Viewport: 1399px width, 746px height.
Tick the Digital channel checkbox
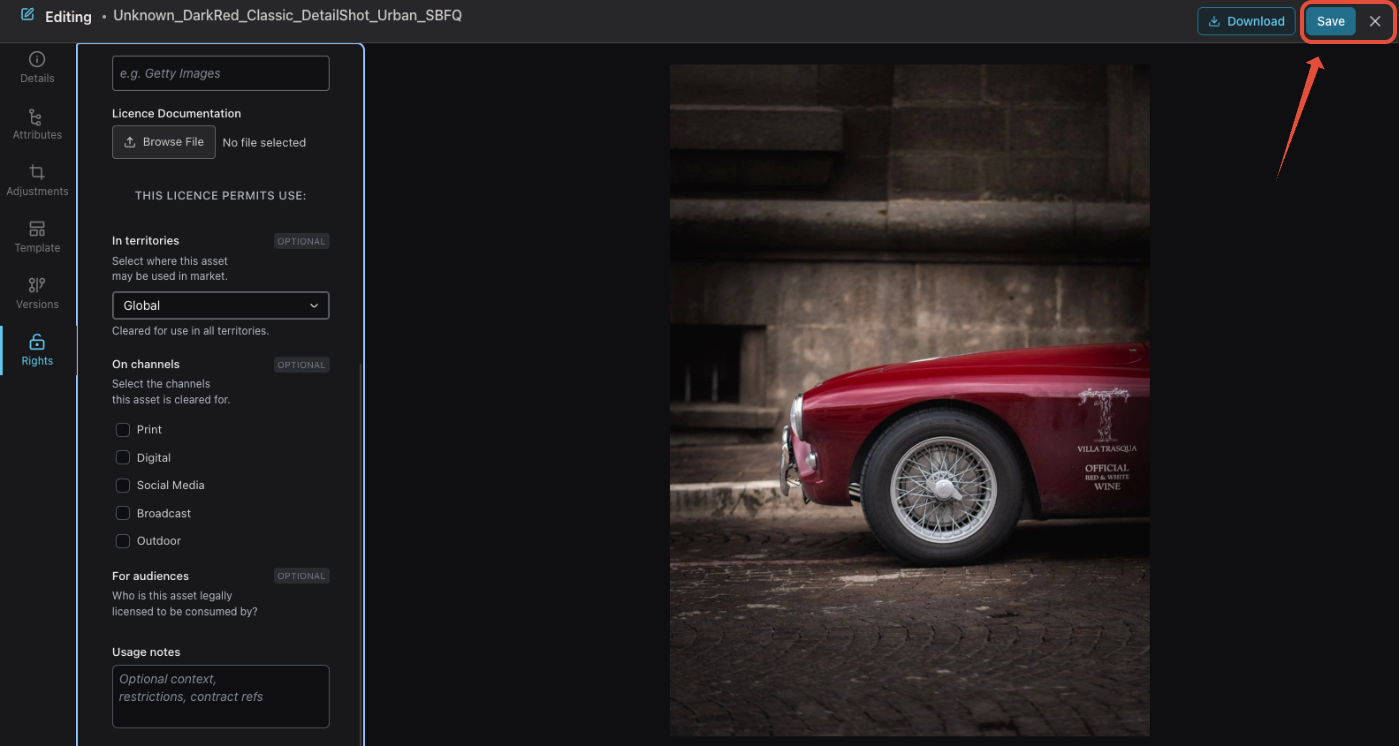click(123, 458)
